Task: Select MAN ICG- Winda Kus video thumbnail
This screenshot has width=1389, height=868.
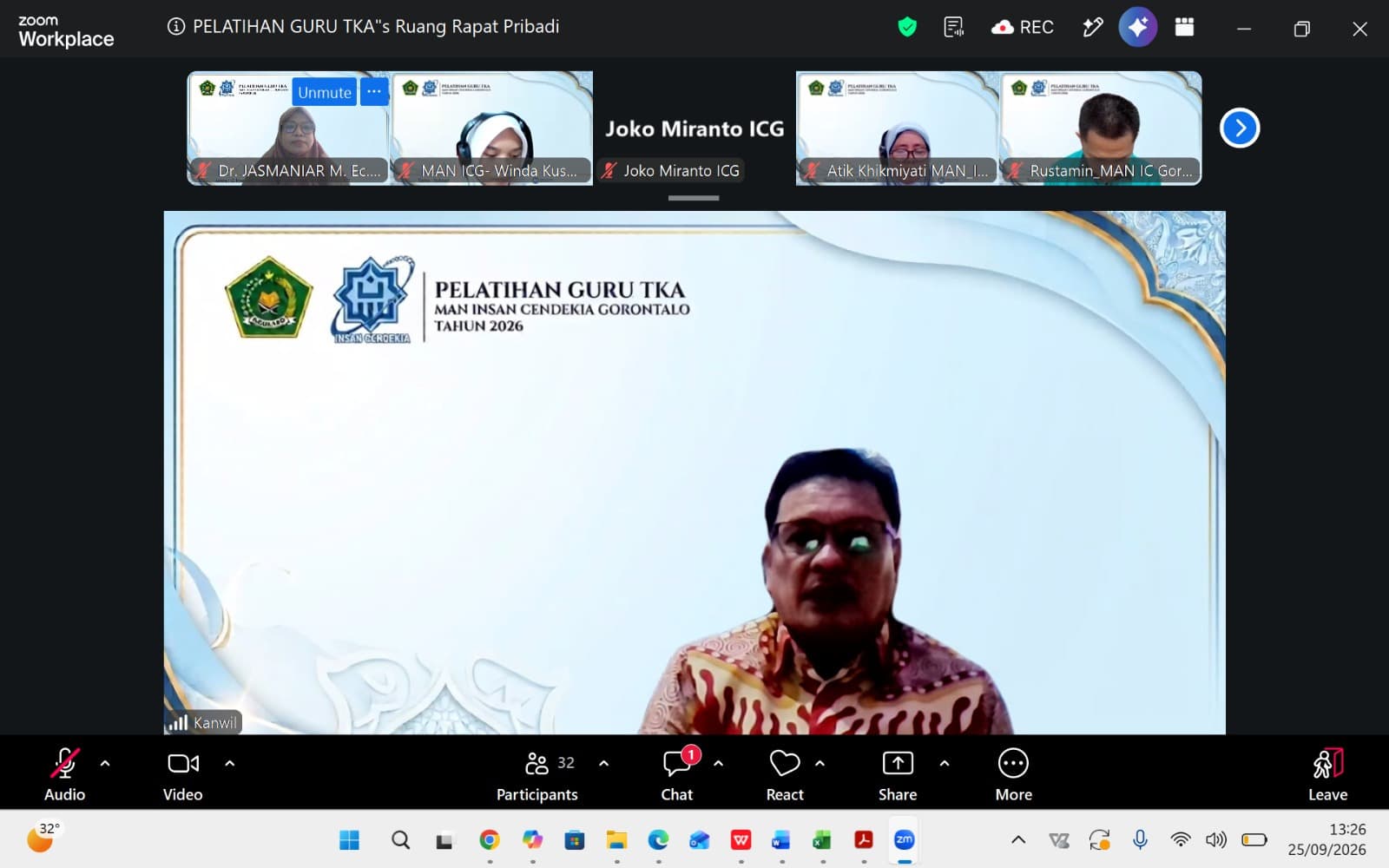Action: pyautogui.click(x=492, y=128)
